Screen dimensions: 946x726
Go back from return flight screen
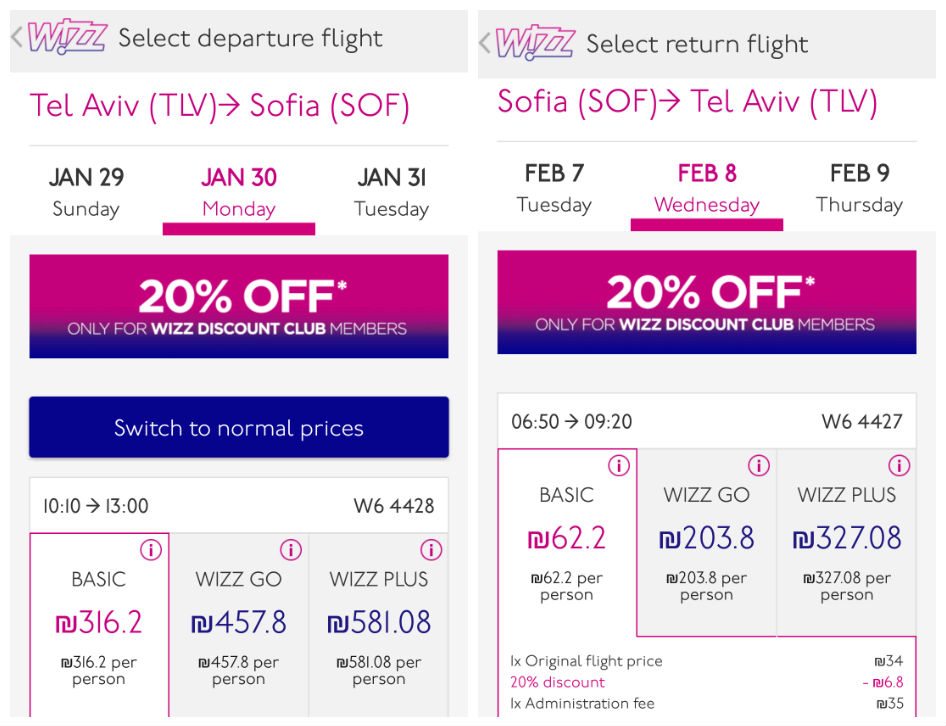tap(484, 43)
